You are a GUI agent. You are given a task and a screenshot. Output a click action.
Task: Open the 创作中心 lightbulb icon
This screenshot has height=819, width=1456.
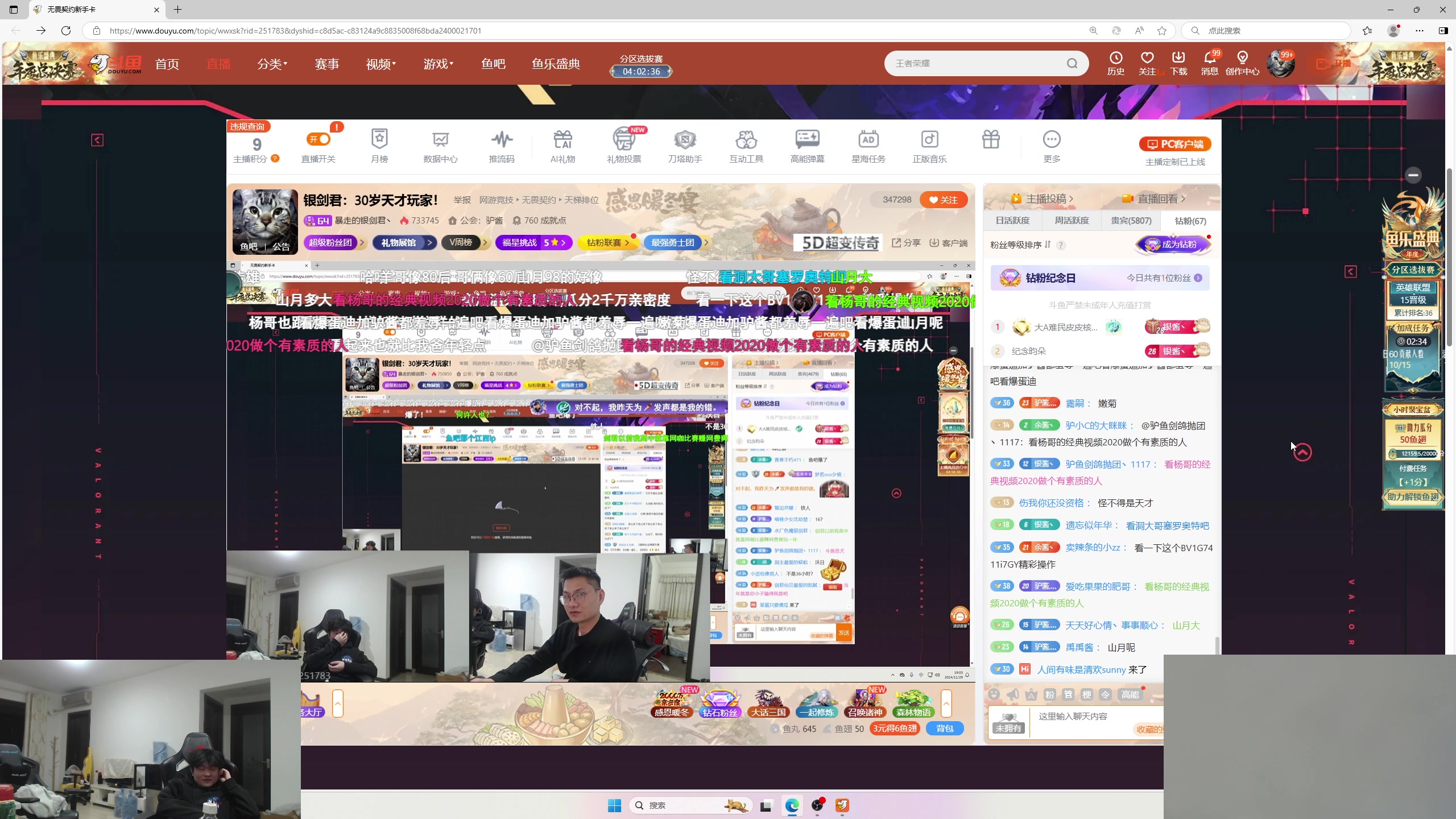[1242, 63]
